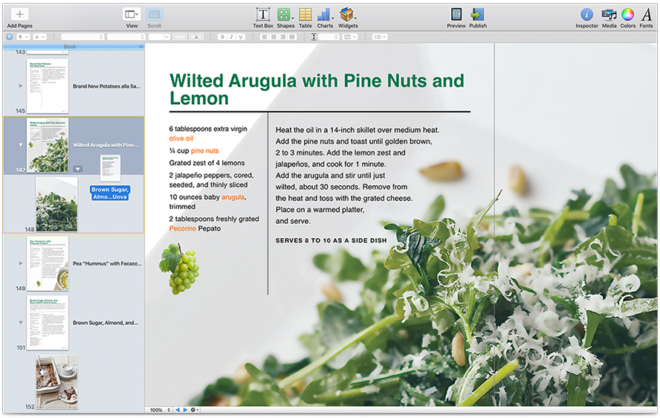Open text color well

coord(180,37)
